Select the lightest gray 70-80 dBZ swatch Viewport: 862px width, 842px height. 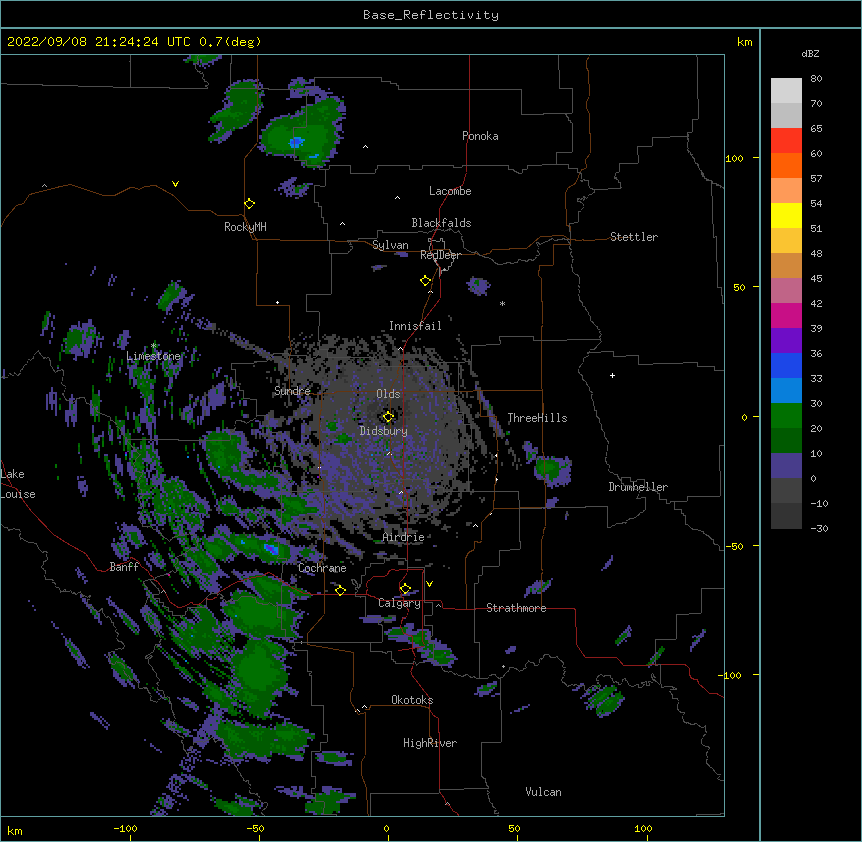[x=786, y=91]
